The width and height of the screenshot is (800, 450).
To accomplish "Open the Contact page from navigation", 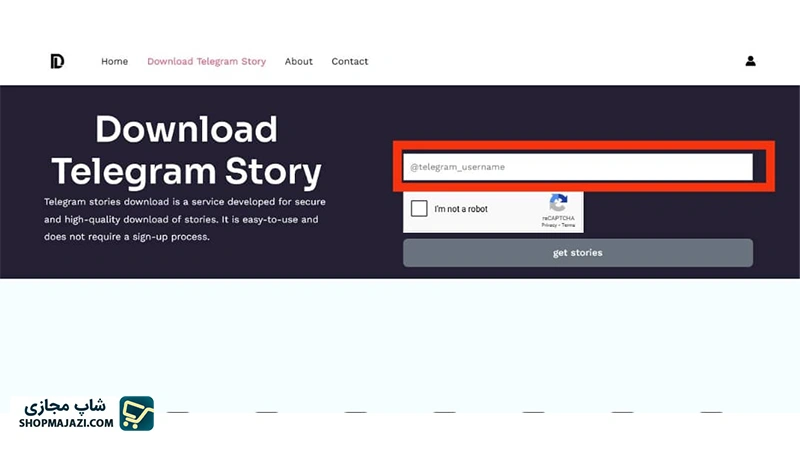I will [350, 61].
